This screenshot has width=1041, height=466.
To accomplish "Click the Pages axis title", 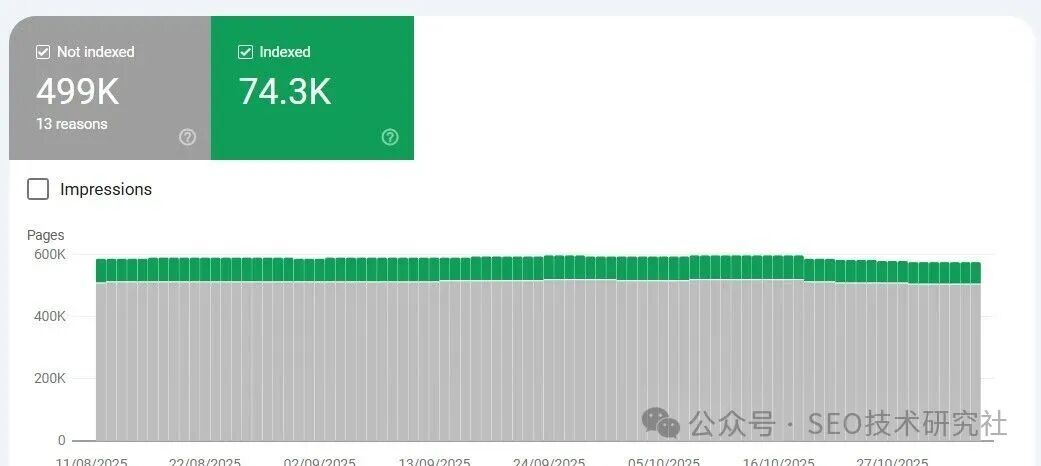I will coord(45,235).
